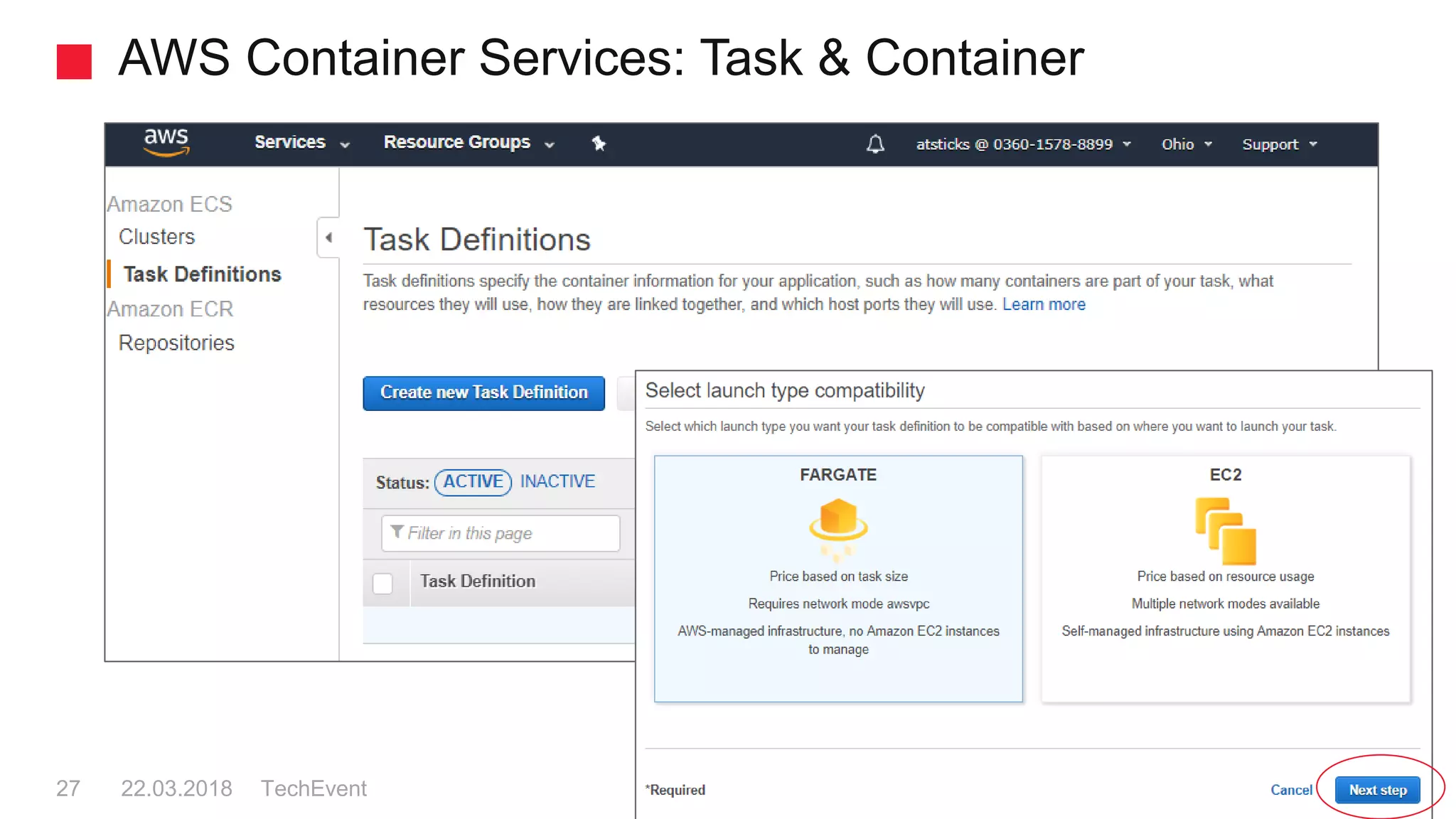The height and width of the screenshot is (819, 1456).
Task: Follow the Learn more link
Action: (x=1044, y=304)
